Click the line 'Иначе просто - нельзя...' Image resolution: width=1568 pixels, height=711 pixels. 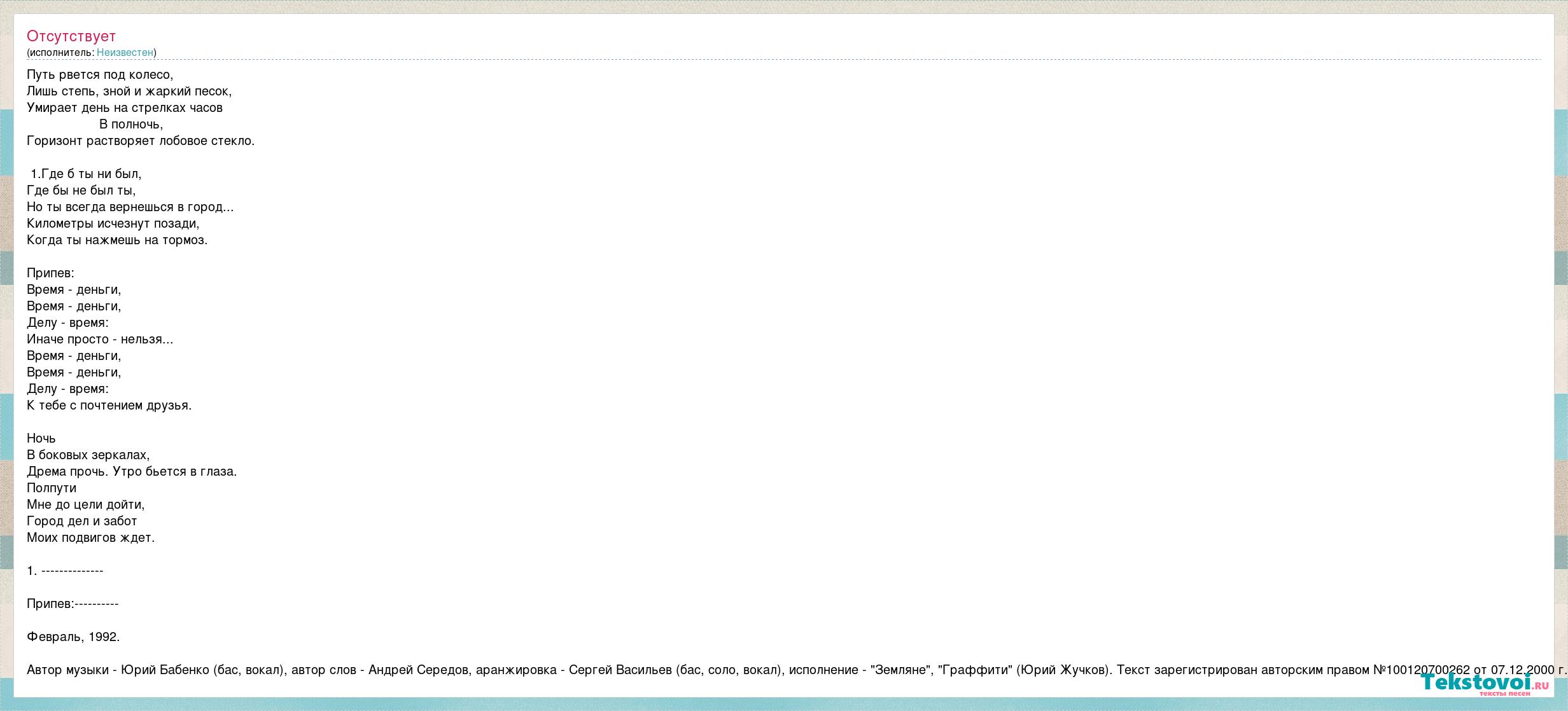click(x=100, y=339)
